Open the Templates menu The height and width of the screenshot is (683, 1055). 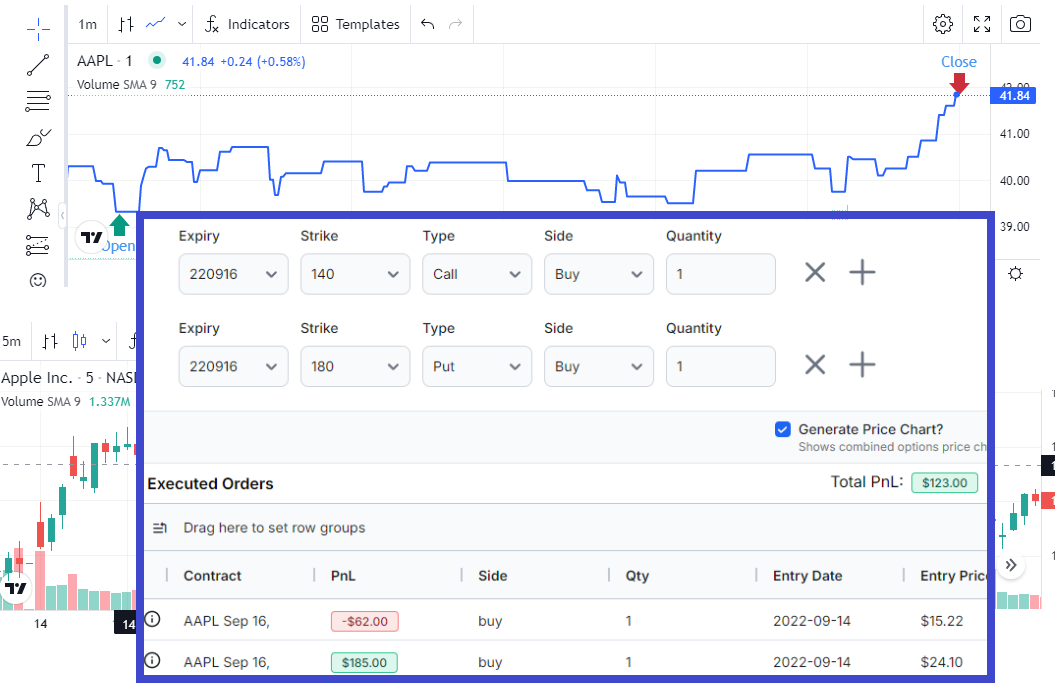[355, 25]
